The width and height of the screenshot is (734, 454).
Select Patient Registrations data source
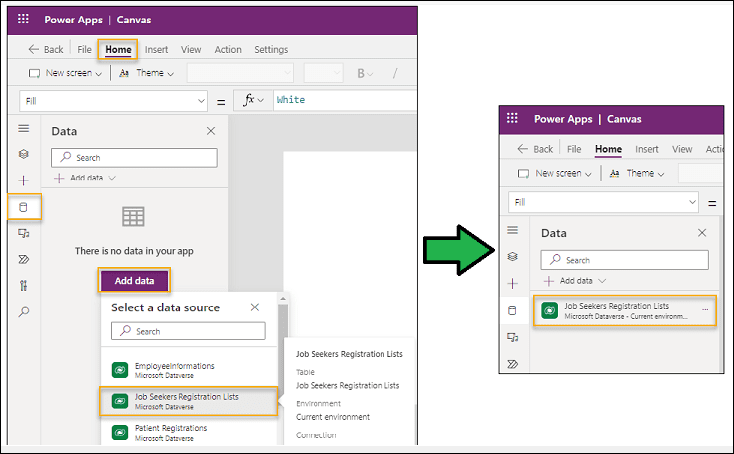click(x=189, y=432)
